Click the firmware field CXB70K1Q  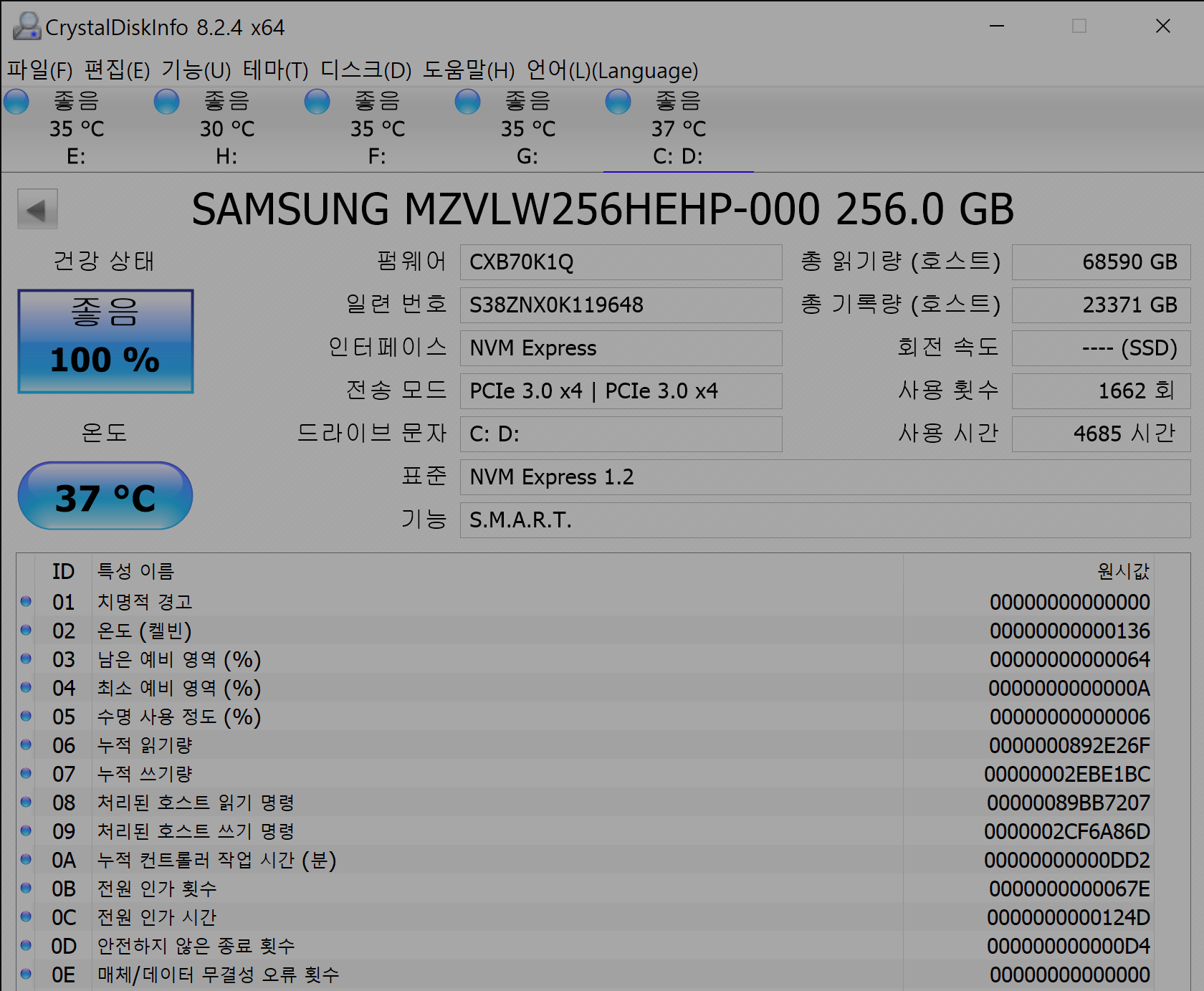621,262
